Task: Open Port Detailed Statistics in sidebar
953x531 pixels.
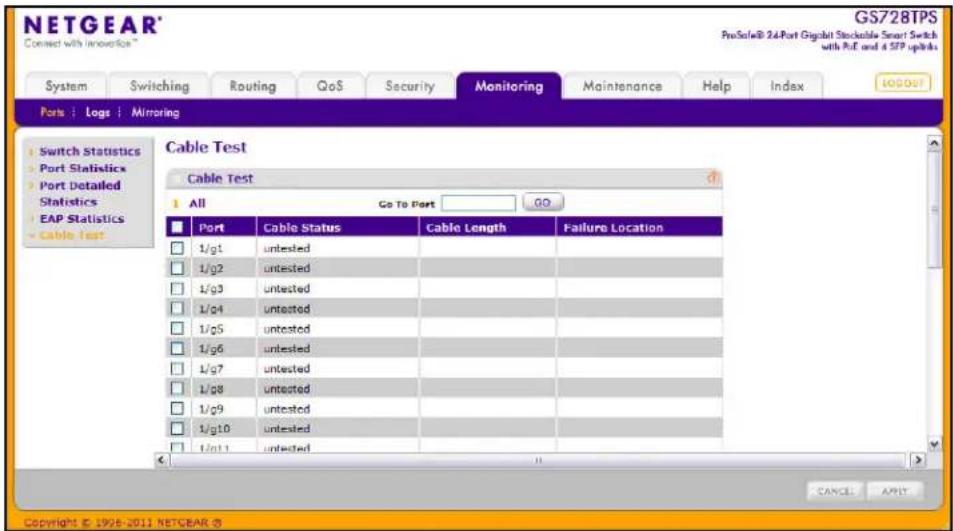Action: pos(80,193)
